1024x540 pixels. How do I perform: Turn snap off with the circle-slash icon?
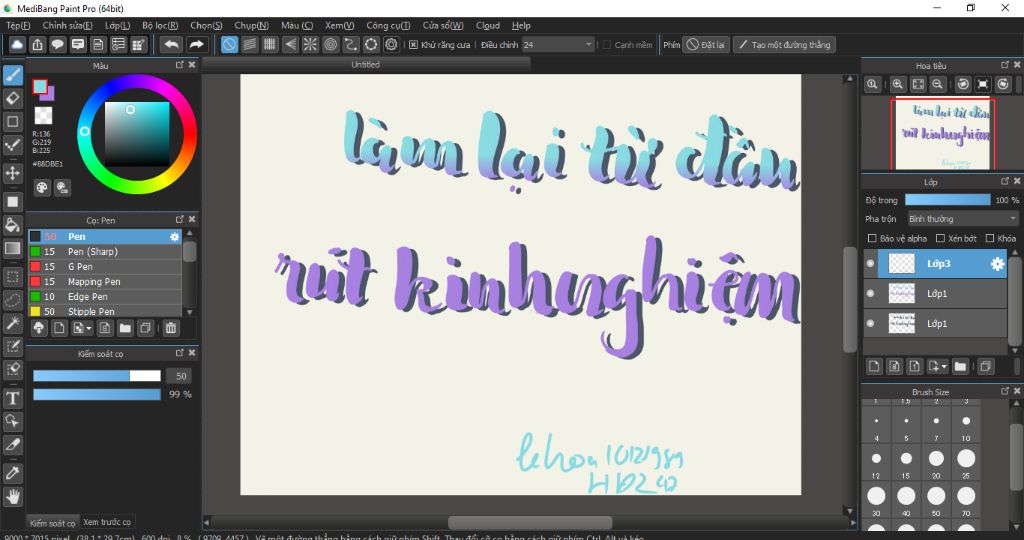tap(229, 44)
